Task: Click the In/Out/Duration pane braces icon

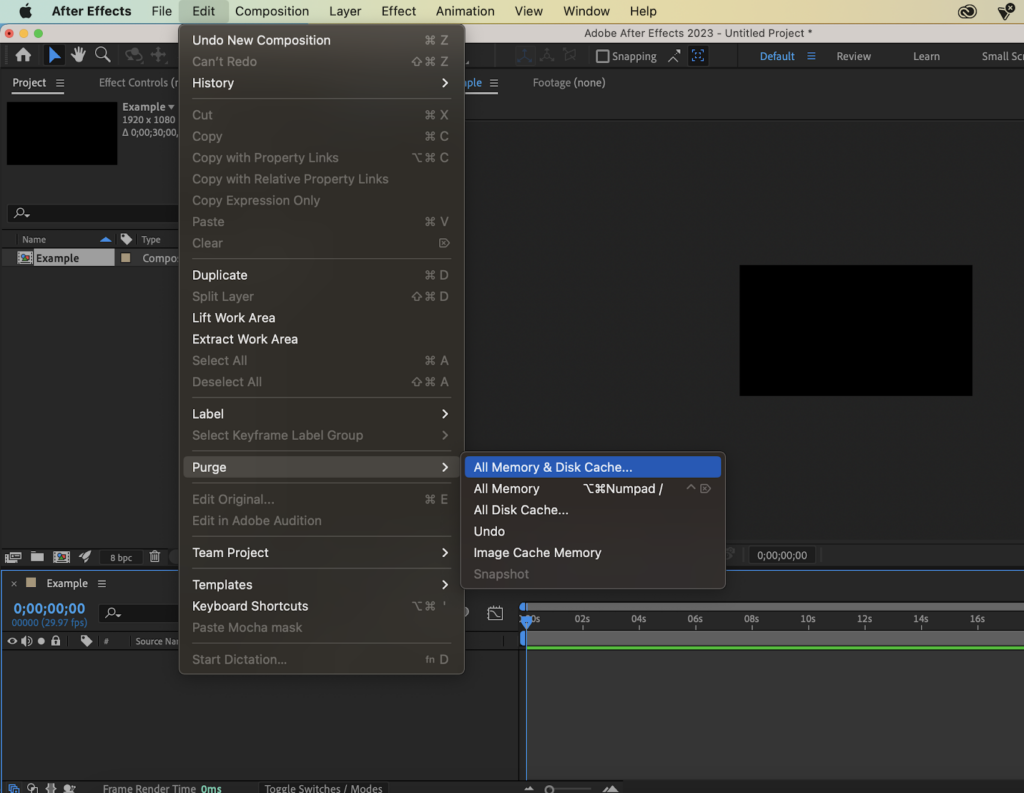Action: tap(51, 788)
